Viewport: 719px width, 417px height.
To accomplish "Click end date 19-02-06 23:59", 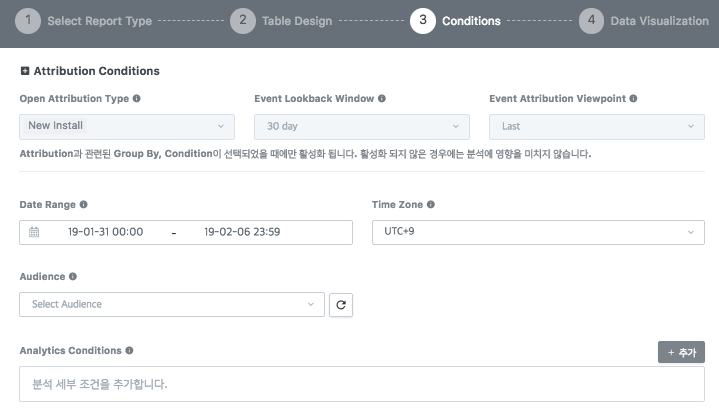I will [242, 232].
